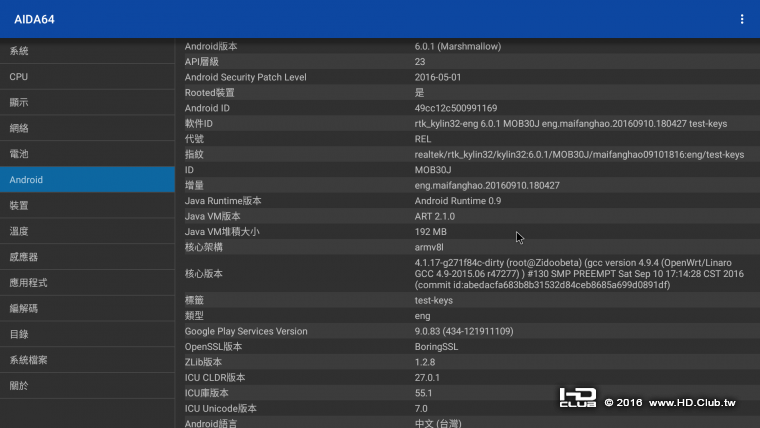Select the 系統 sidebar item
This screenshot has height=428, width=760.
tap(87, 51)
